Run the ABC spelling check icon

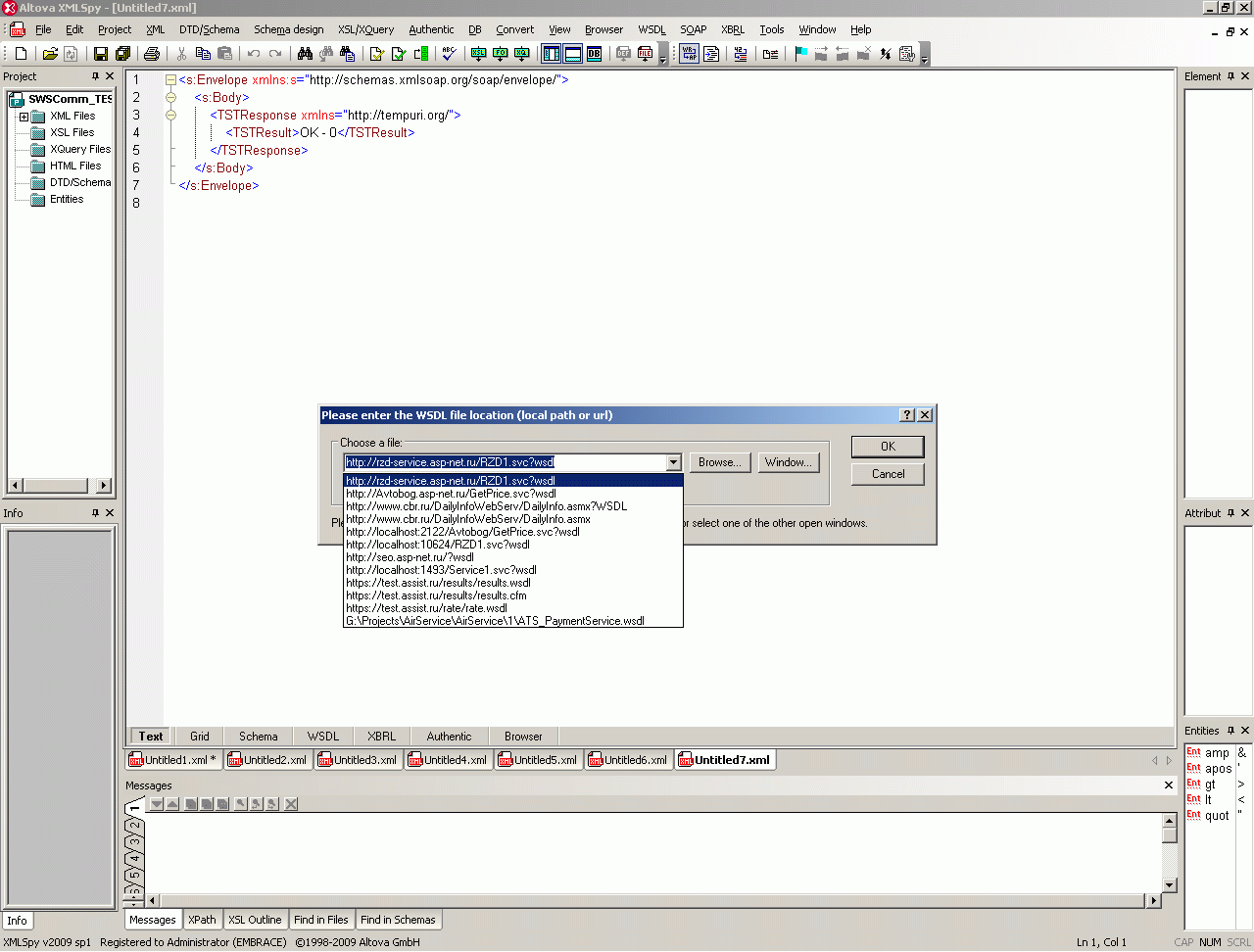449,54
